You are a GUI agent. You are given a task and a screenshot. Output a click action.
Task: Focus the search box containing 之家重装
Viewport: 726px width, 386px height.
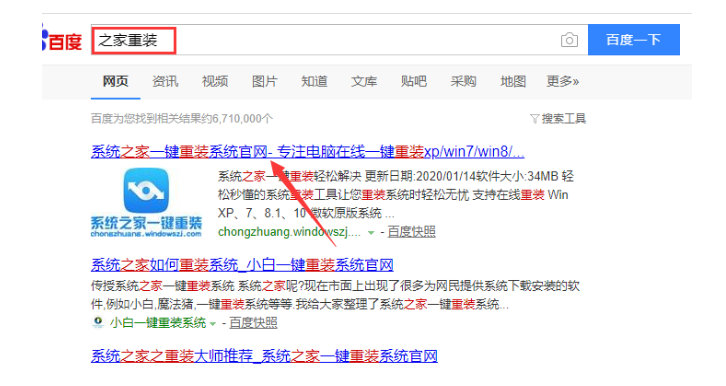point(339,40)
